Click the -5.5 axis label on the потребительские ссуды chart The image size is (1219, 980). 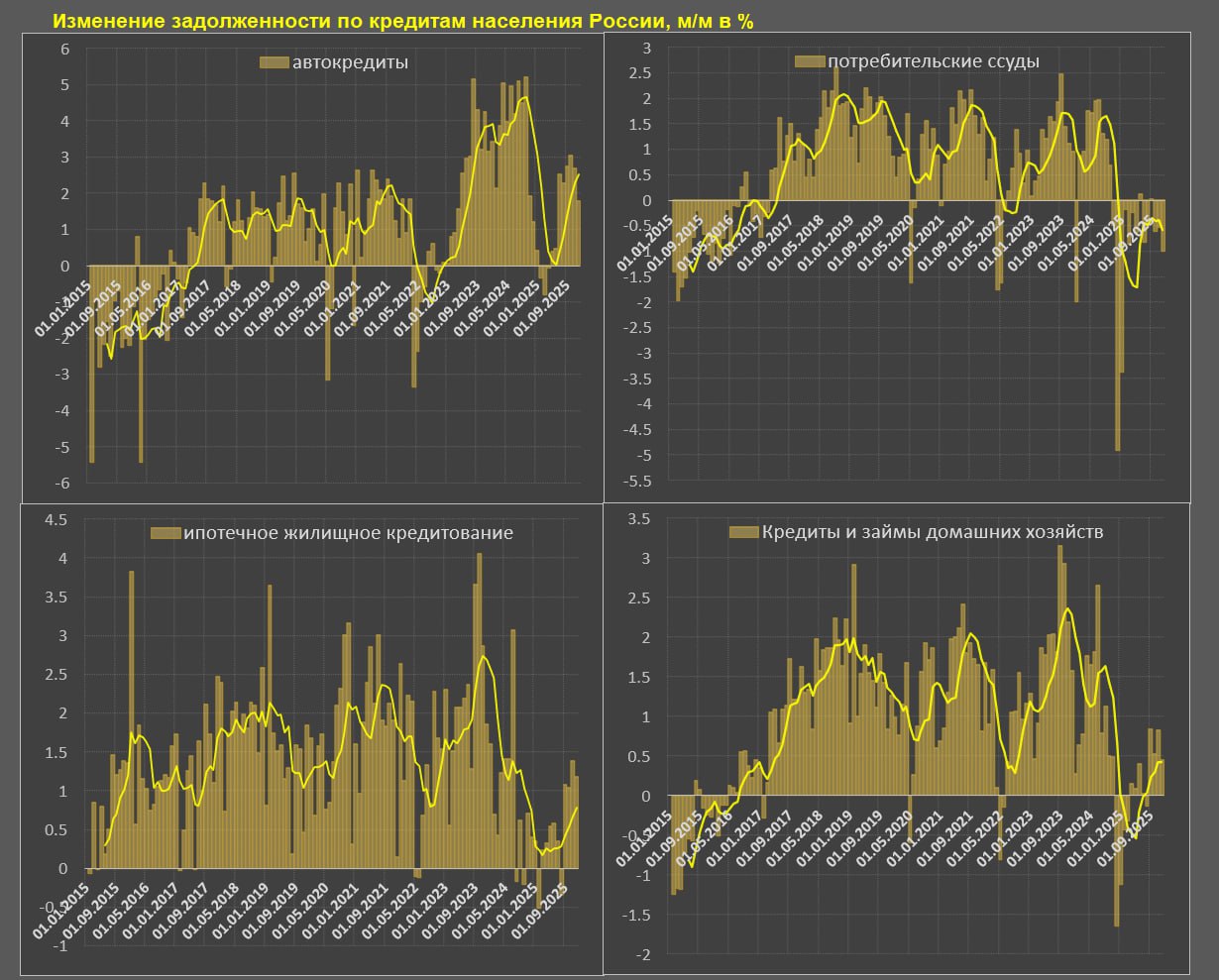pyautogui.click(x=639, y=481)
